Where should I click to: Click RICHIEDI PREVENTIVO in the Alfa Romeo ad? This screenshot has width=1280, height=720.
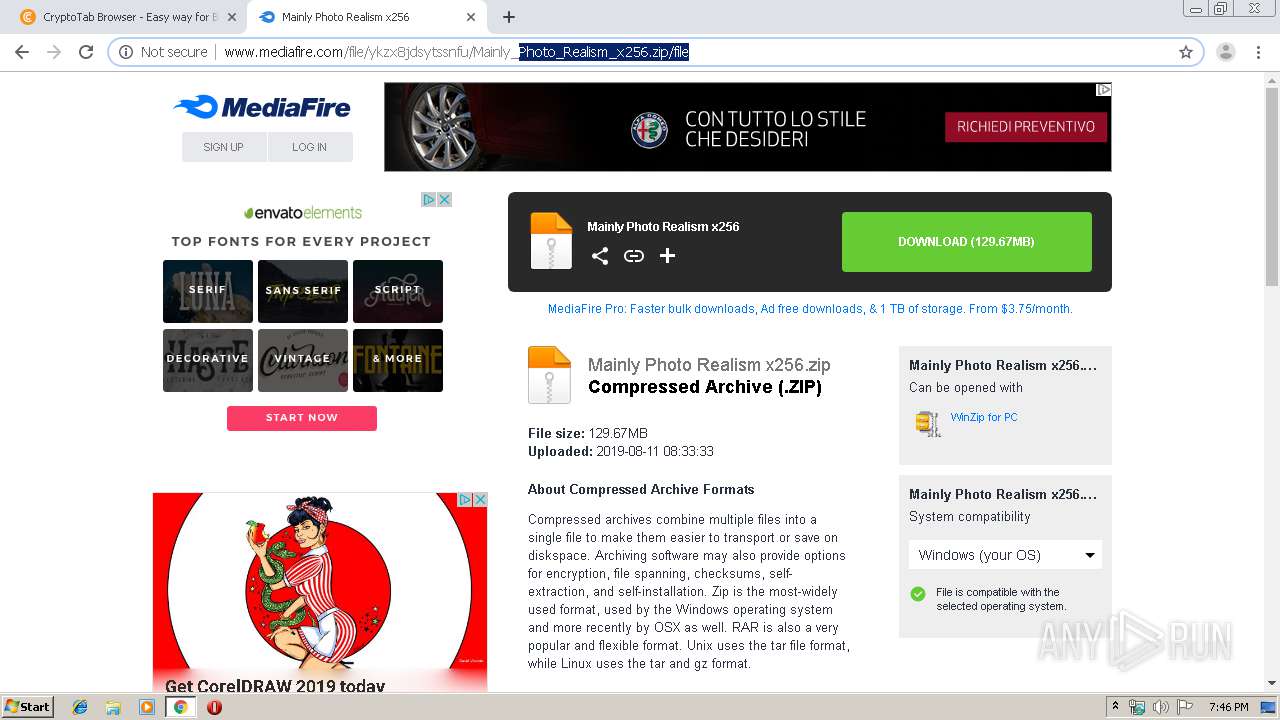pos(1026,126)
